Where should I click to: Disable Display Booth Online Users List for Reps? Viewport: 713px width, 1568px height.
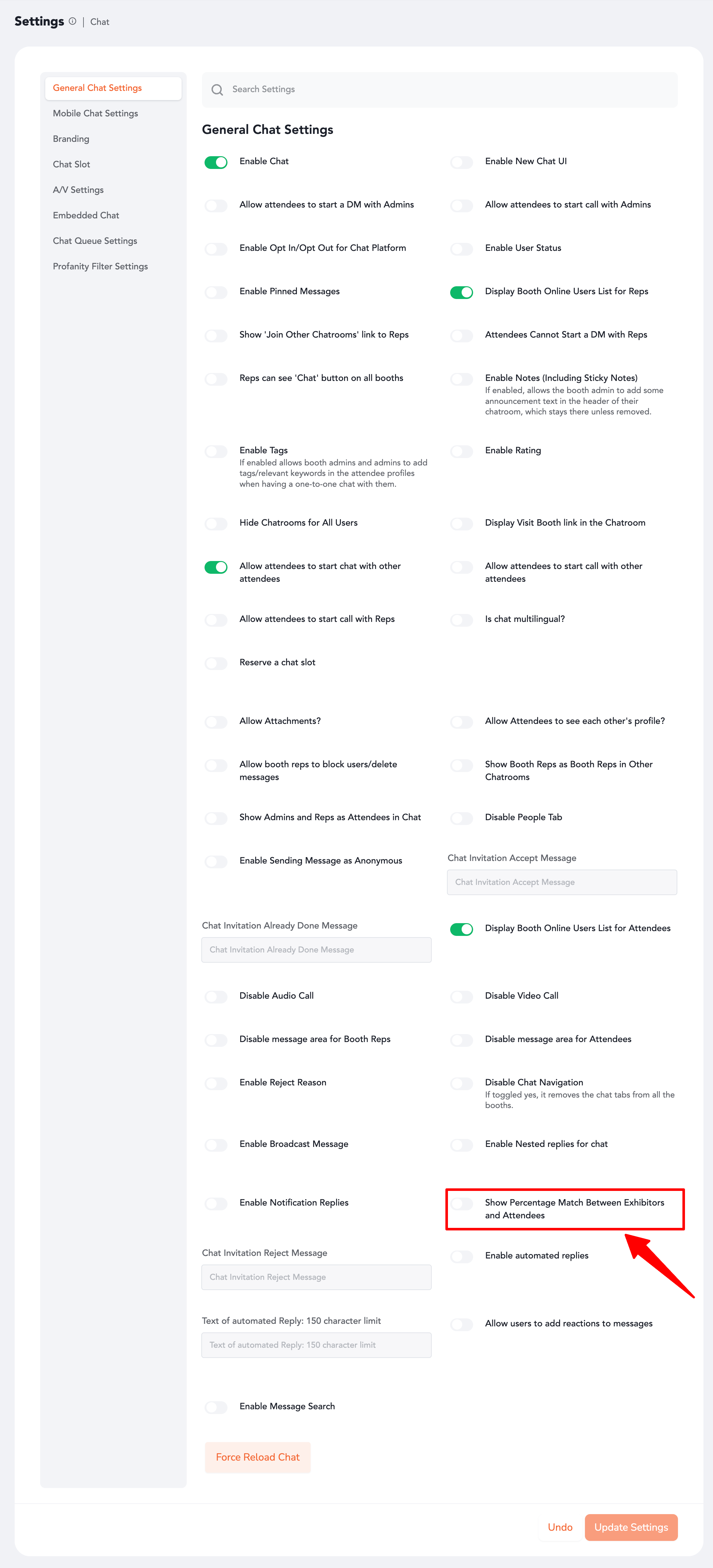tap(461, 292)
